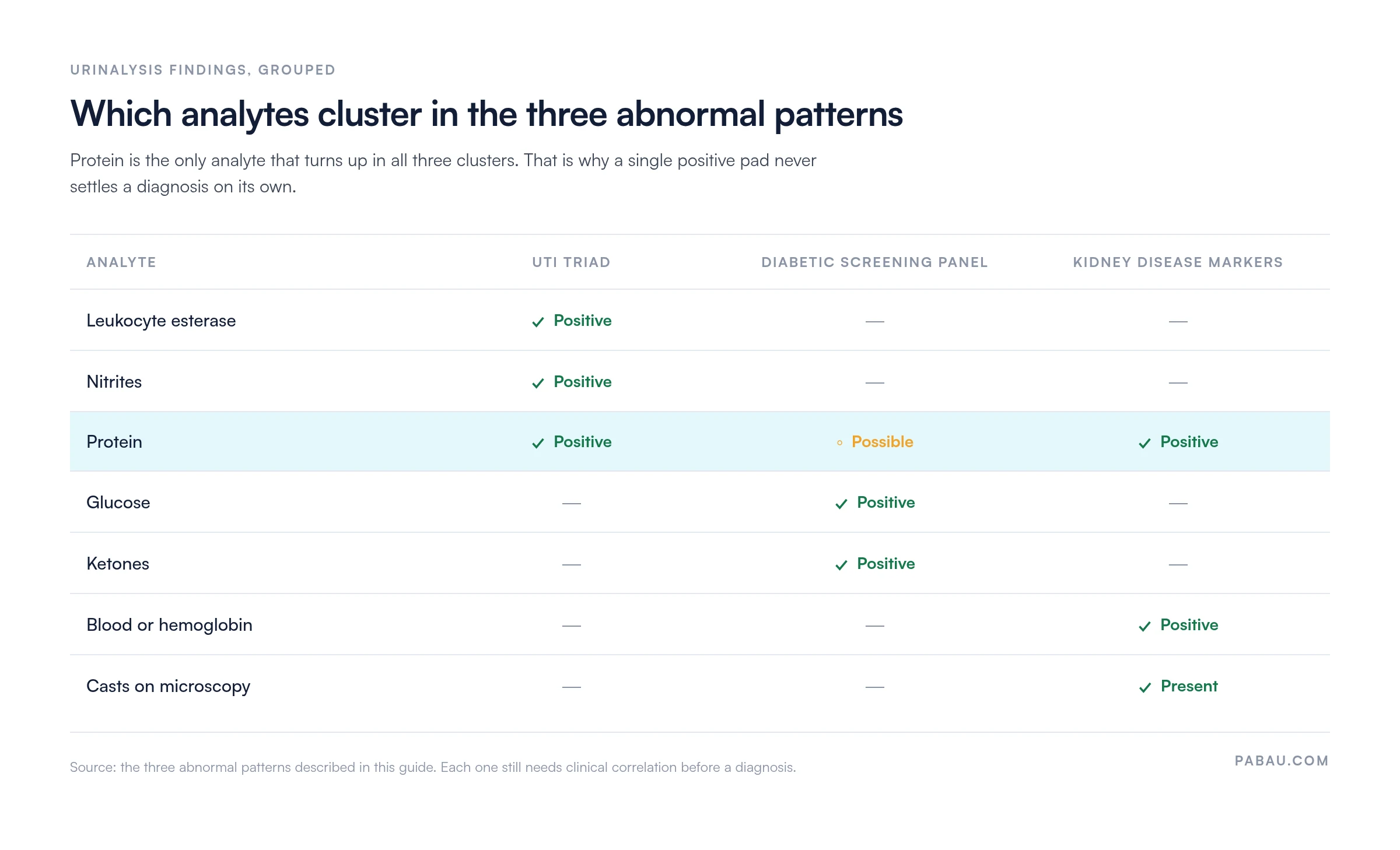The image size is (1400, 850).
Task: Click the checkmark beside Present
Action: [x=1144, y=687]
